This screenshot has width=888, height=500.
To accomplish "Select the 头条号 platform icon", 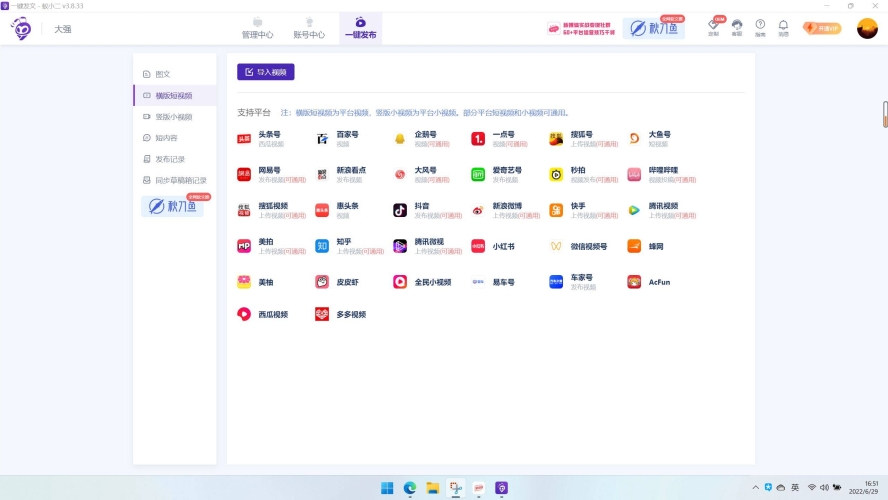I will click(x=244, y=139).
